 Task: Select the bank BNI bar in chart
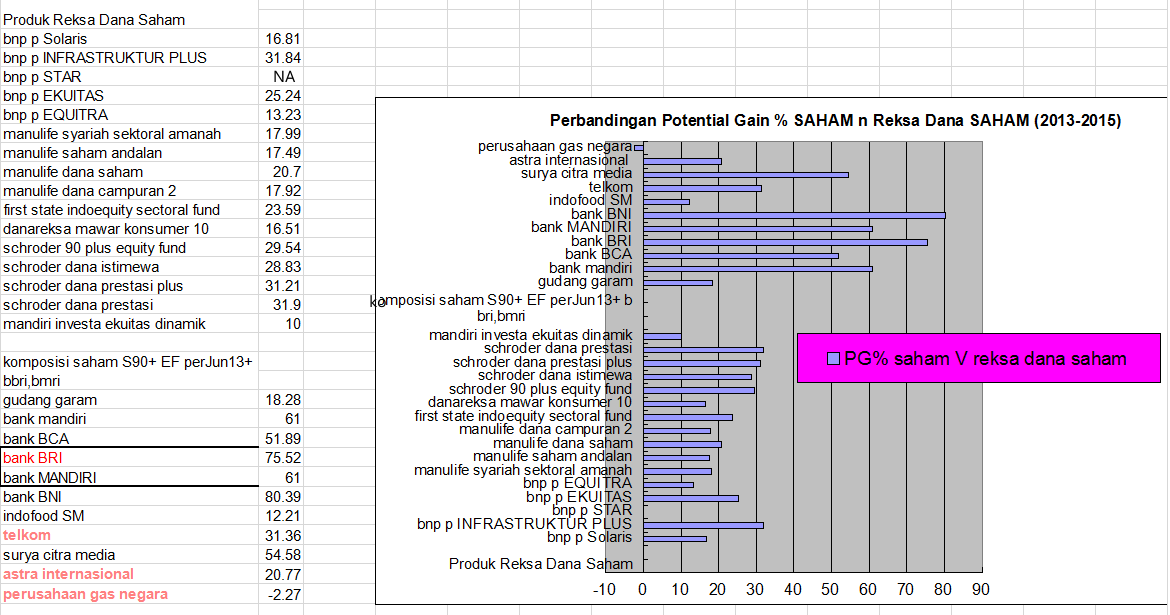click(x=794, y=216)
